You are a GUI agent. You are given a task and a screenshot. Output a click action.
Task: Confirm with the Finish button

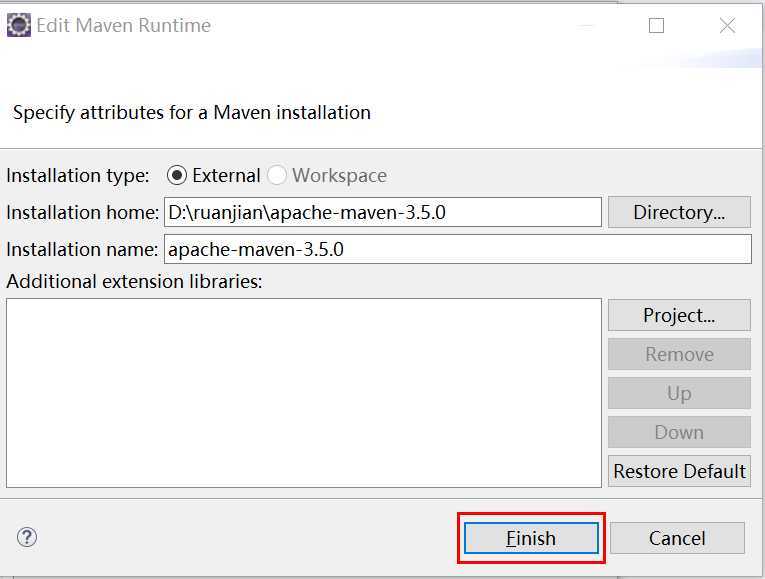(531, 538)
